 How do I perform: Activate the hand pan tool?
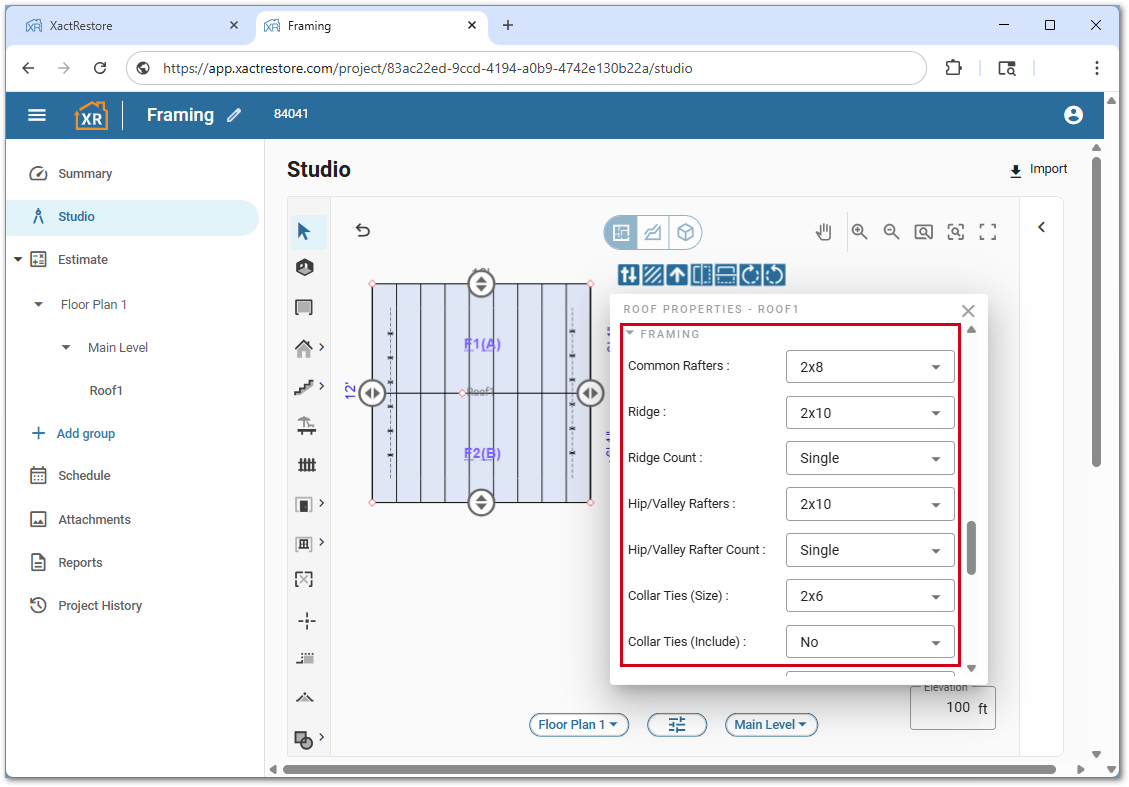[x=823, y=232]
